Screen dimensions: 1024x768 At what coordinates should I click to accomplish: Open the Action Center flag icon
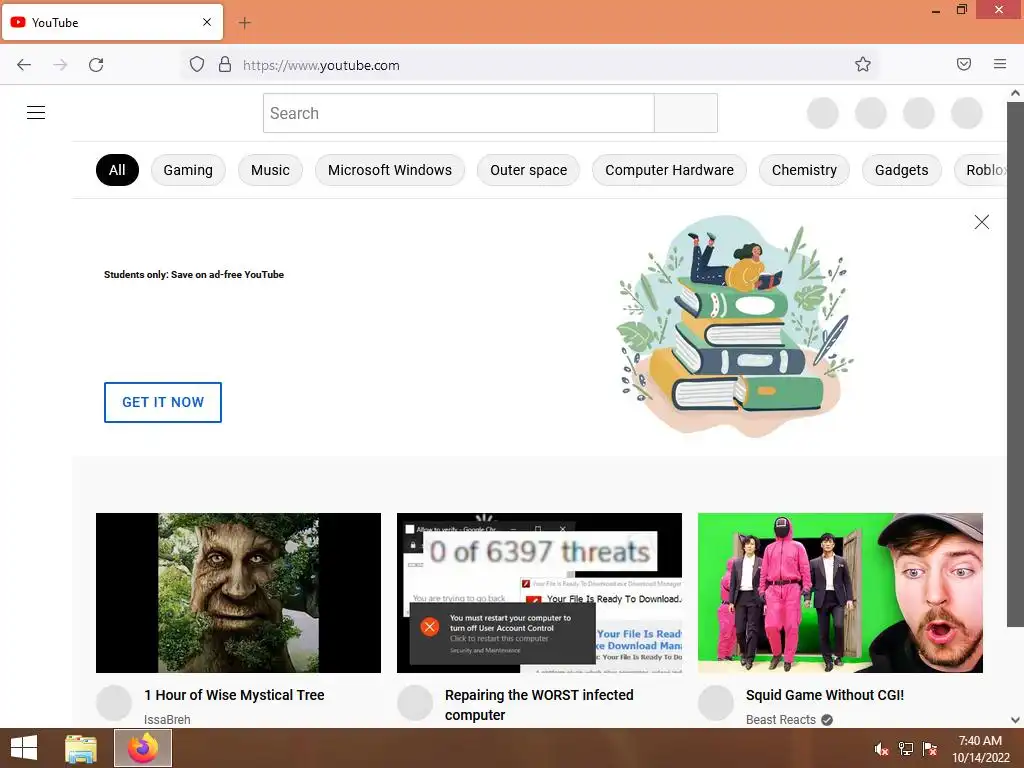pyautogui.click(x=930, y=749)
